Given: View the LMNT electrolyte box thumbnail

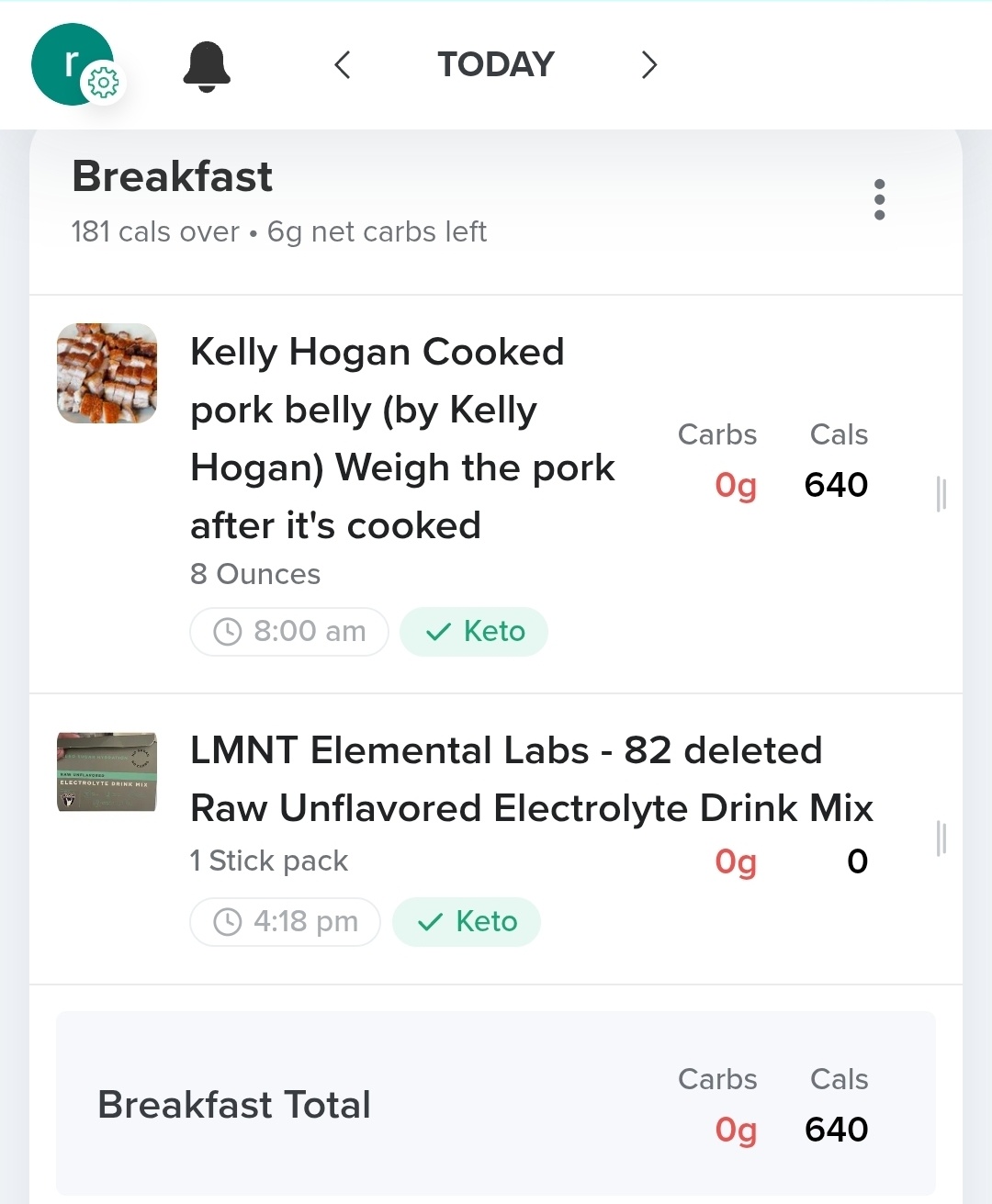Looking at the screenshot, I should pos(107,772).
